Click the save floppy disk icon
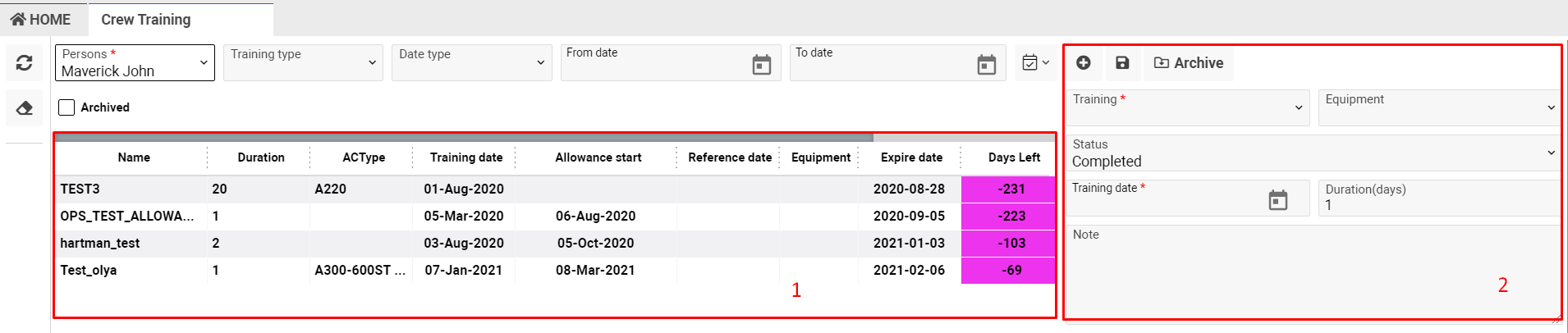1568x333 pixels. 1122,63
